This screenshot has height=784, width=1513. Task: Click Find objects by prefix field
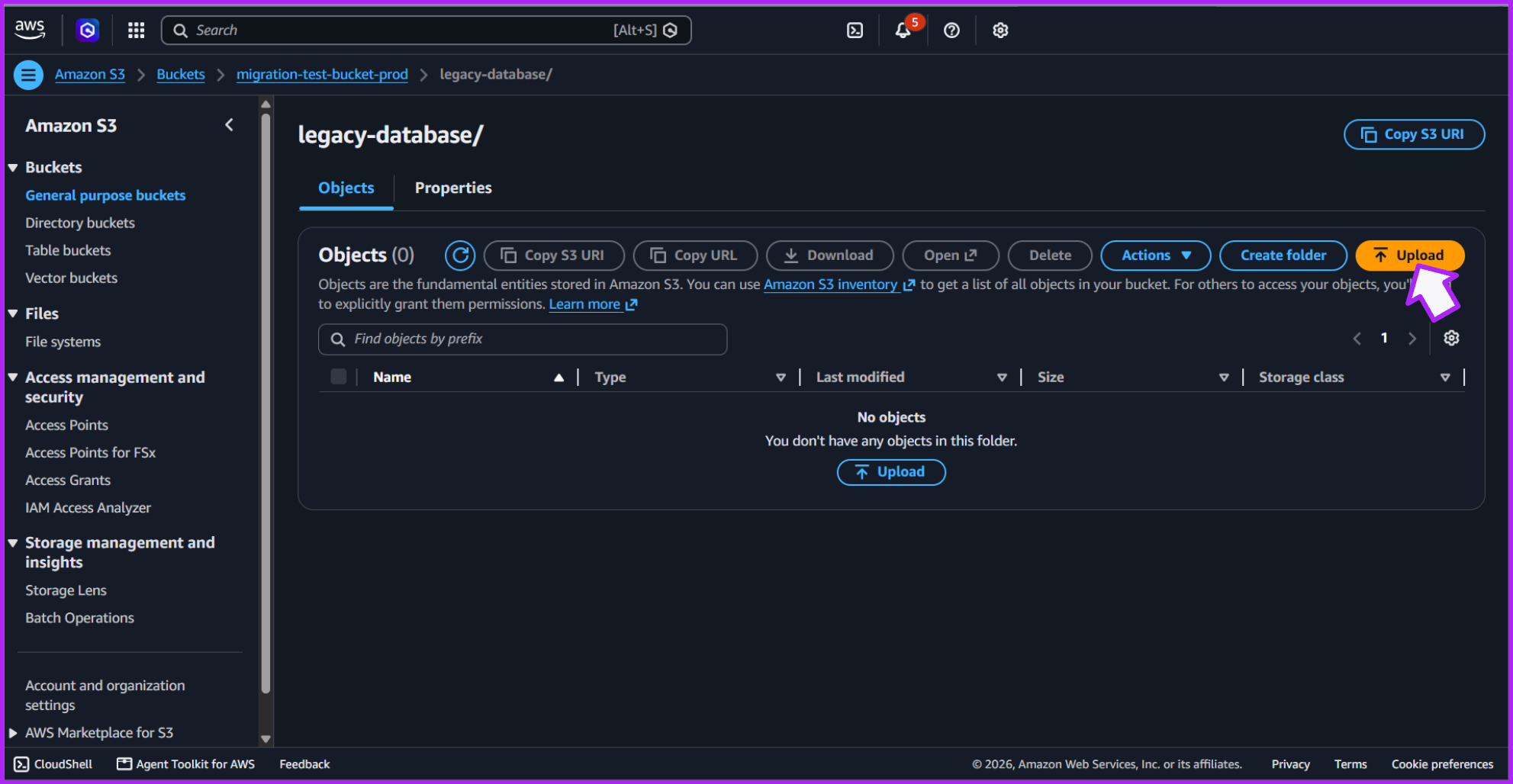pyautogui.click(x=523, y=339)
